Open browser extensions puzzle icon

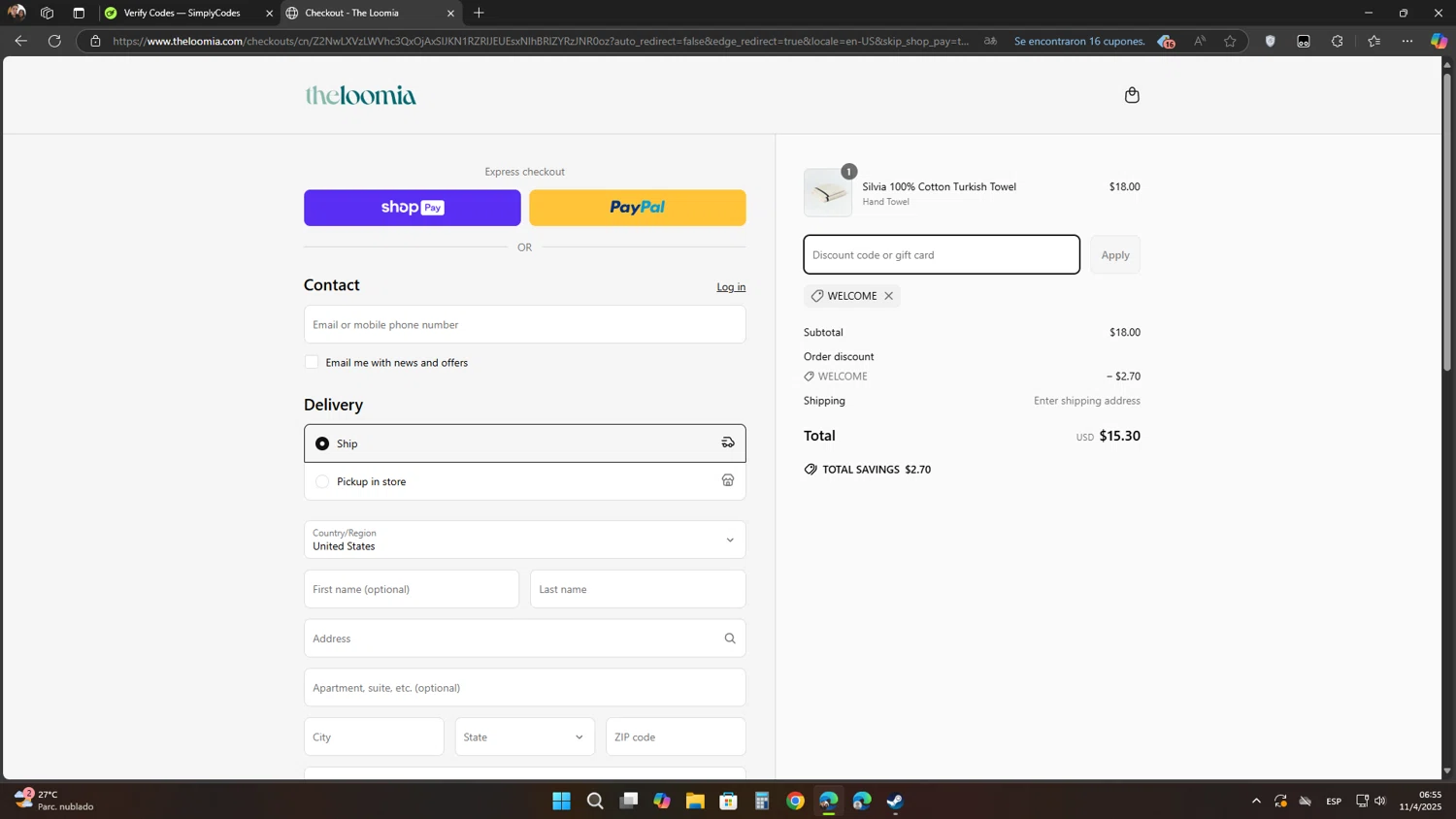1338,41
